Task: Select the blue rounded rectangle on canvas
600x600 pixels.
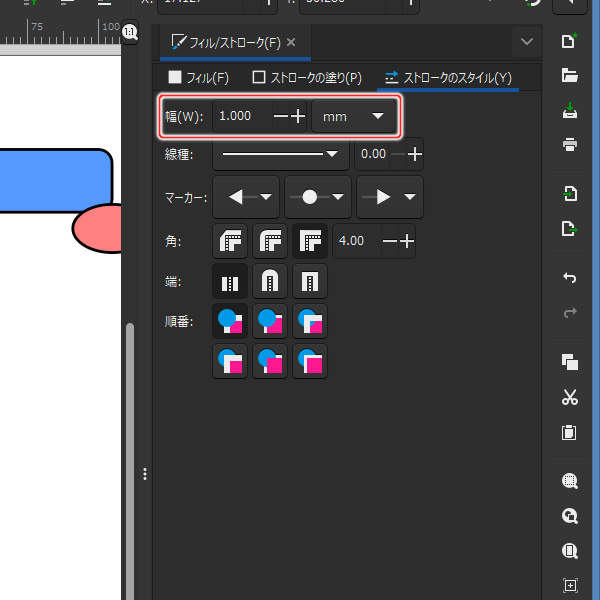Action: pyautogui.click(x=55, y=180)
